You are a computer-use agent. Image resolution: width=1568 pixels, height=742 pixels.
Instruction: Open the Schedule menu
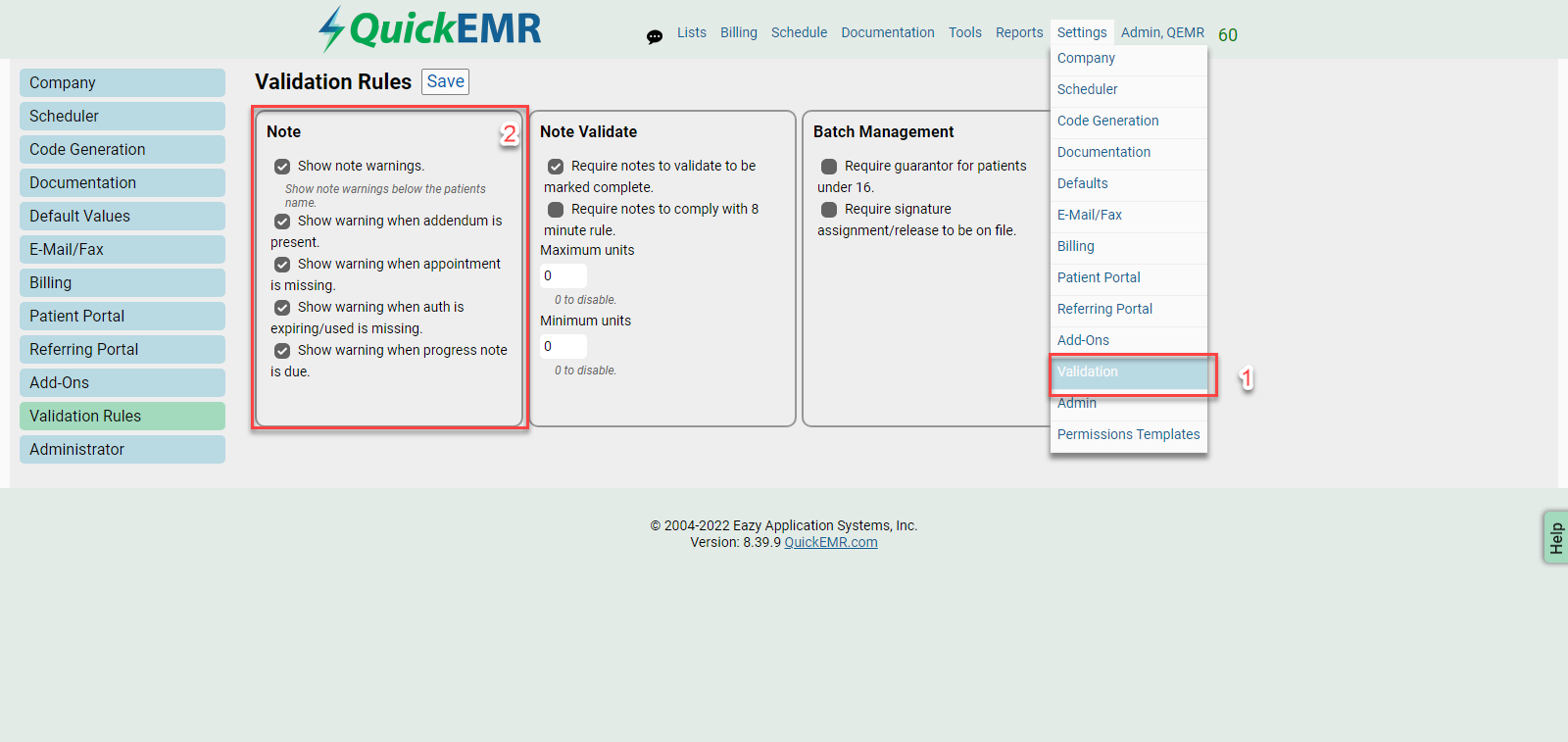pyautogui.click(x=799, y=32)
